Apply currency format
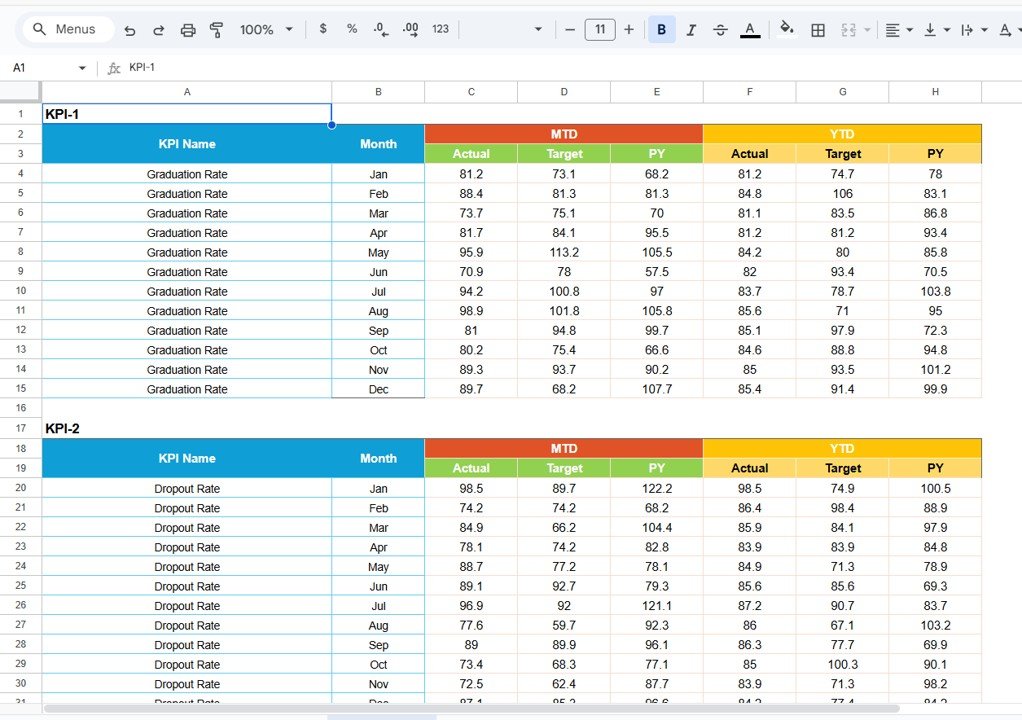 pos(322,29)
